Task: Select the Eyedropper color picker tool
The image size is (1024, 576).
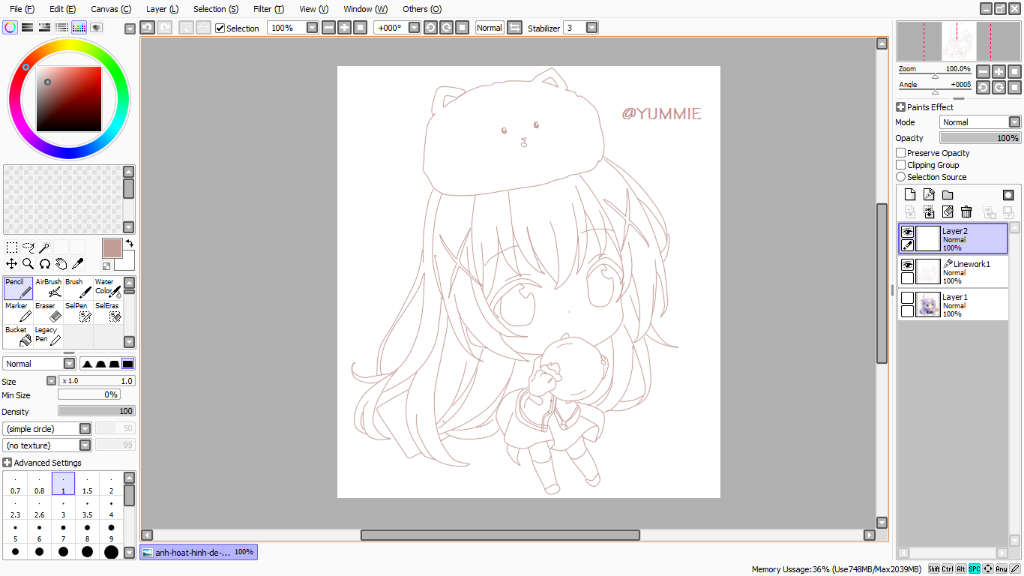Action: [77, 264]
